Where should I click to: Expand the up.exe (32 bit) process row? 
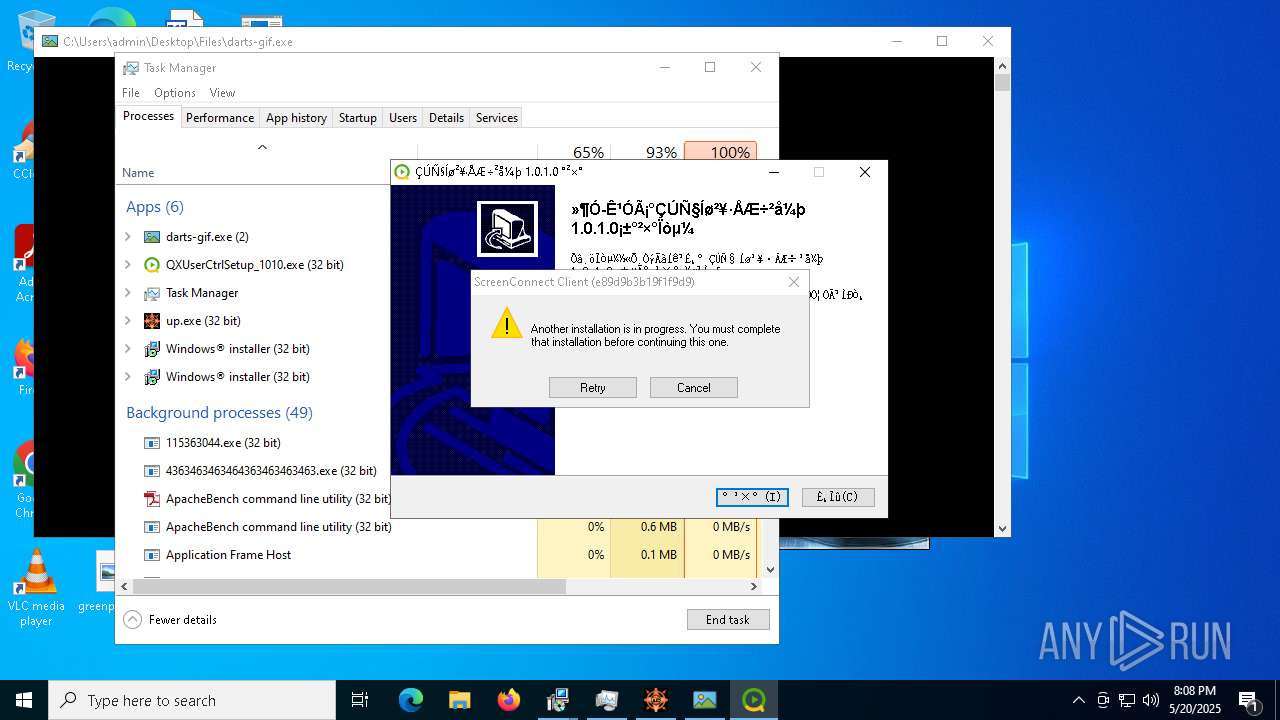click(128, 321)
